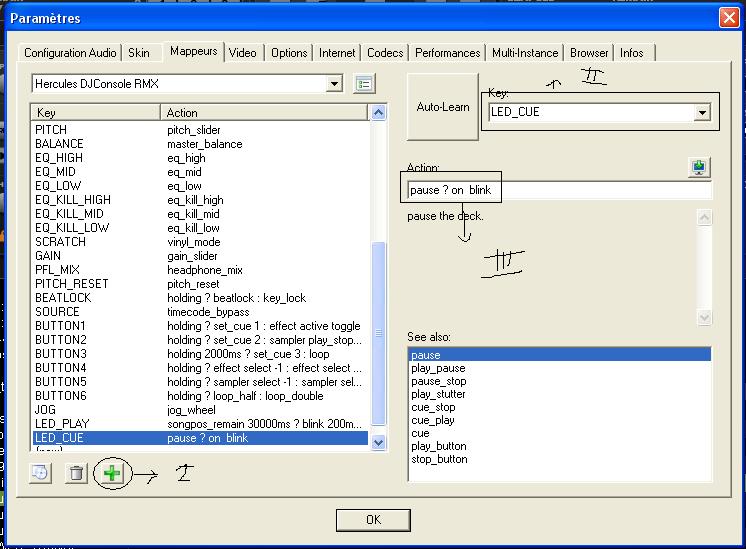Viewport: 746px width, 549px height.
Task: Click the icon left of trash can
Action: point(40,473)
